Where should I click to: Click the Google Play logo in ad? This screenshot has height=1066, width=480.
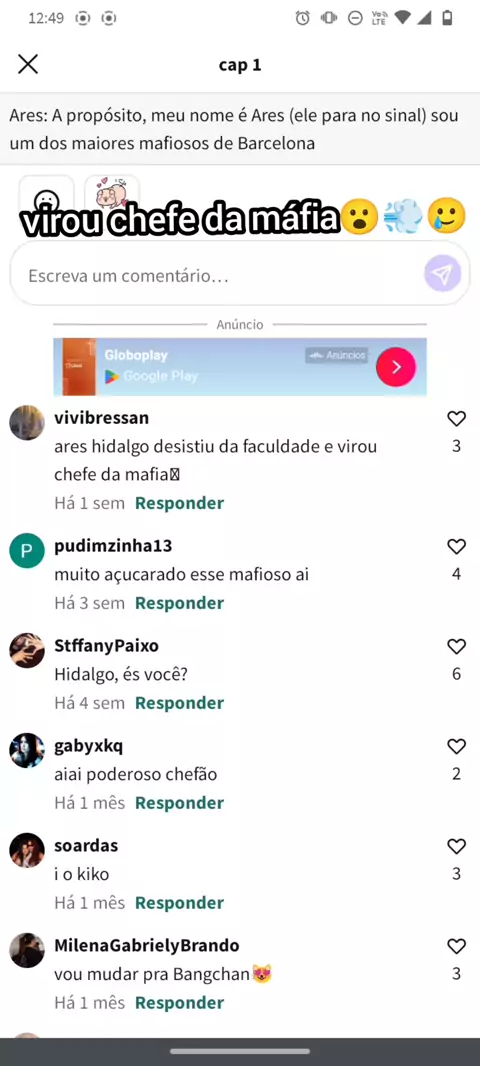[x=112, y=376]
